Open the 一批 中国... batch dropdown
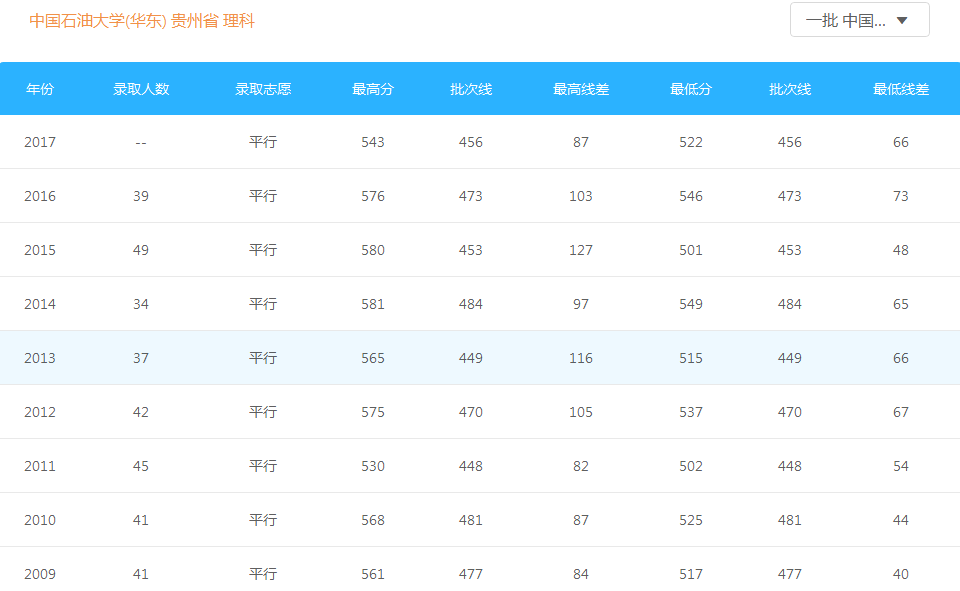960x591 pixels. point(860,20)
